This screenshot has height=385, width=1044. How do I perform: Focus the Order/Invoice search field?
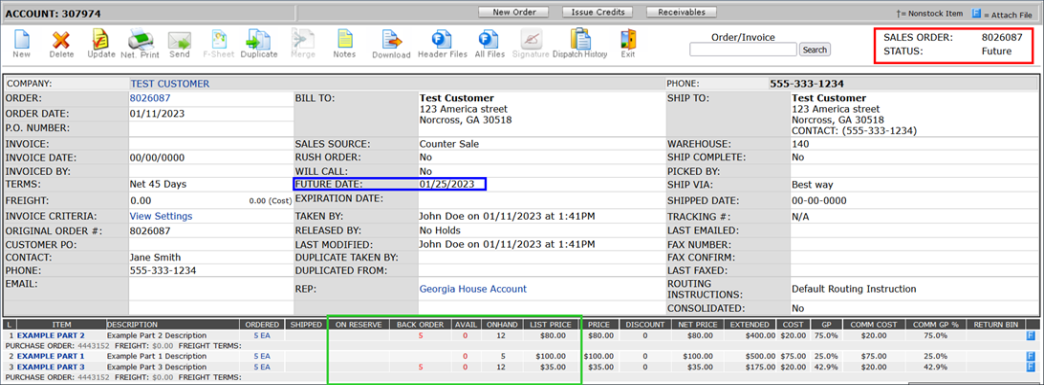pyautogui.click(x=743, y=49)
